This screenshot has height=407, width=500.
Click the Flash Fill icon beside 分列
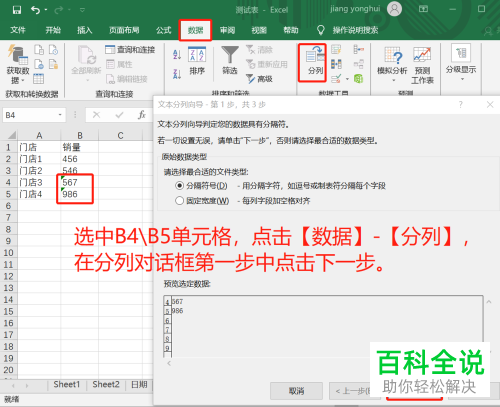point(336,50)
